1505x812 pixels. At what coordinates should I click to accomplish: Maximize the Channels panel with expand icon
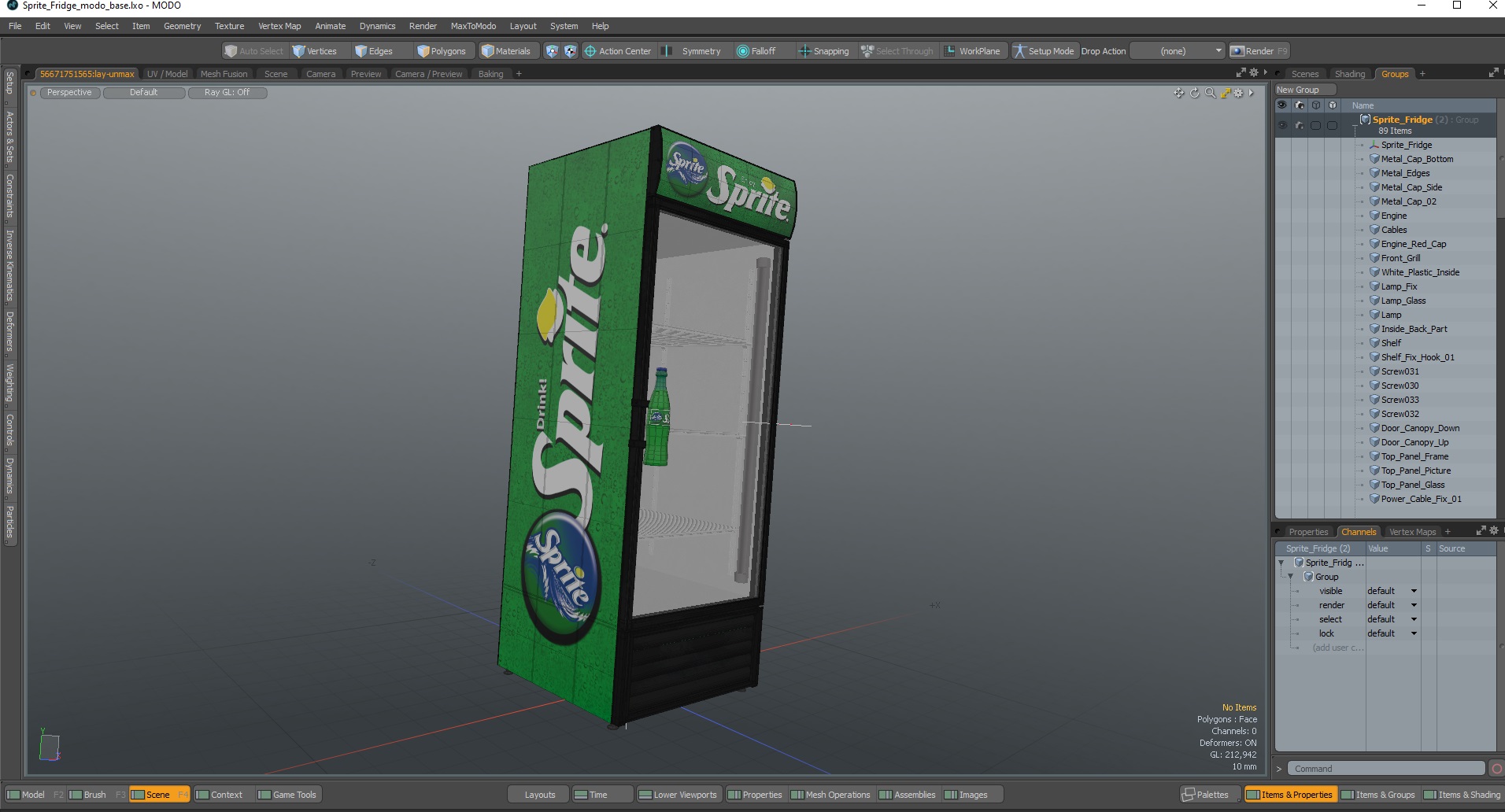click(1481, 531)
